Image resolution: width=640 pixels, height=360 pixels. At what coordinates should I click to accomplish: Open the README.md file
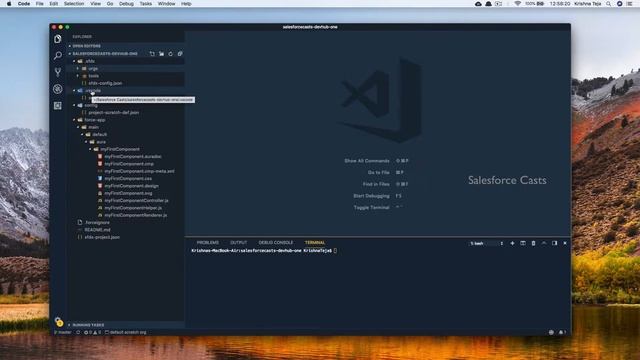tap(97, 230)
